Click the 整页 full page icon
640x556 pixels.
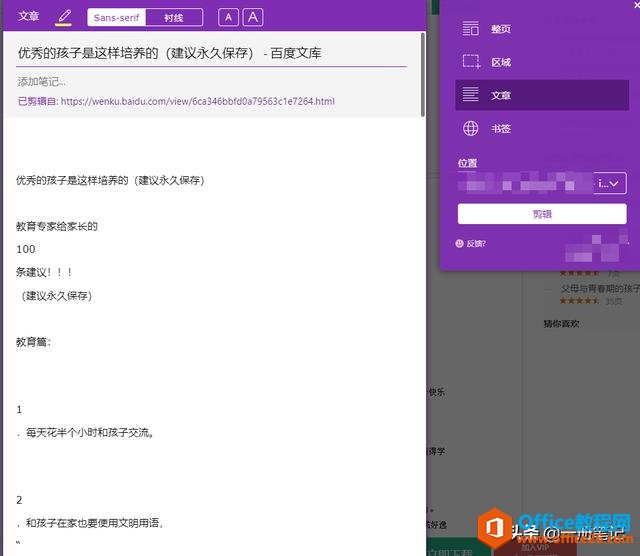(x=471, y=29)
